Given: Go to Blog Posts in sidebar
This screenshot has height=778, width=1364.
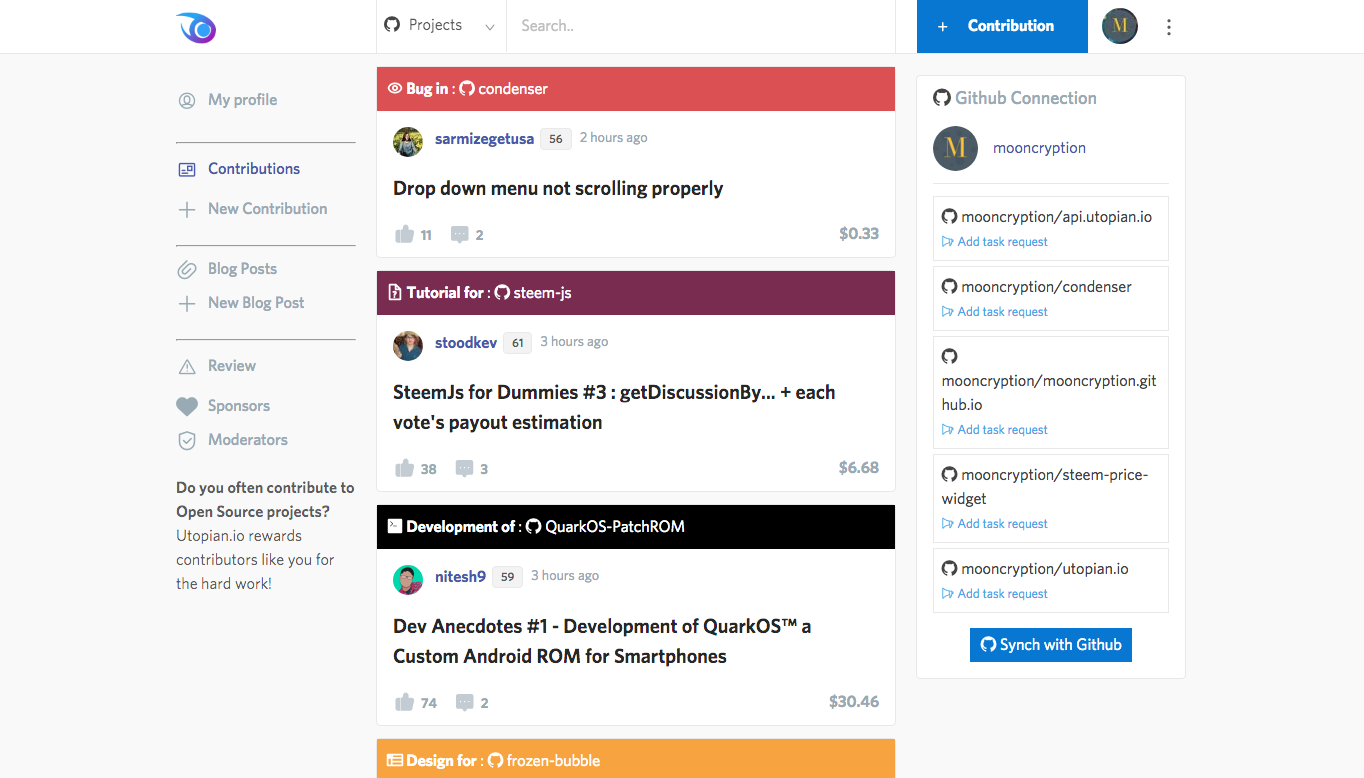Looking at the screenshot, I should tap(242, 269).
